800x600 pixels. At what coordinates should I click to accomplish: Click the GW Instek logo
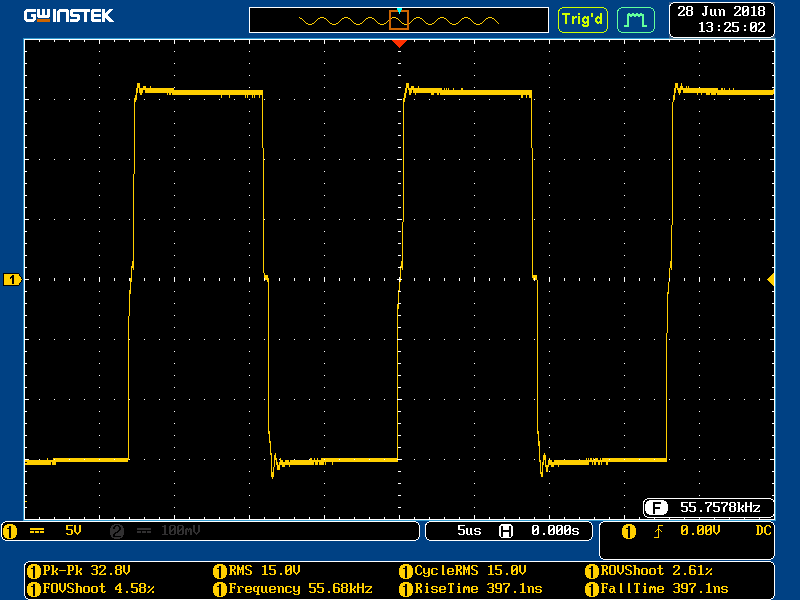tap(68, 16)
